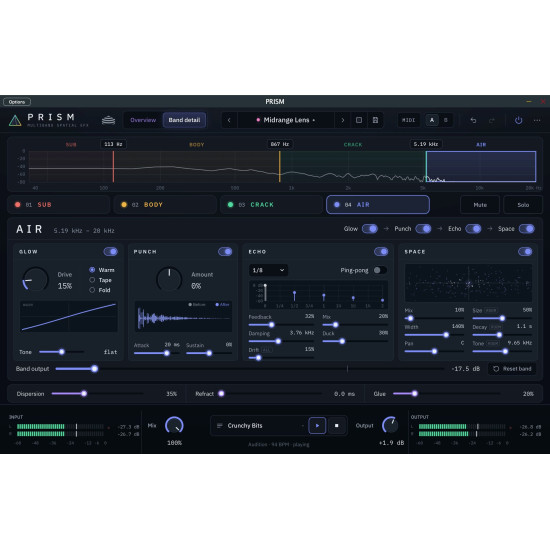This screenshot has height=550, width=550.
Task: Open the Crunchy Bits audition source dropdown
Action: 260,425
